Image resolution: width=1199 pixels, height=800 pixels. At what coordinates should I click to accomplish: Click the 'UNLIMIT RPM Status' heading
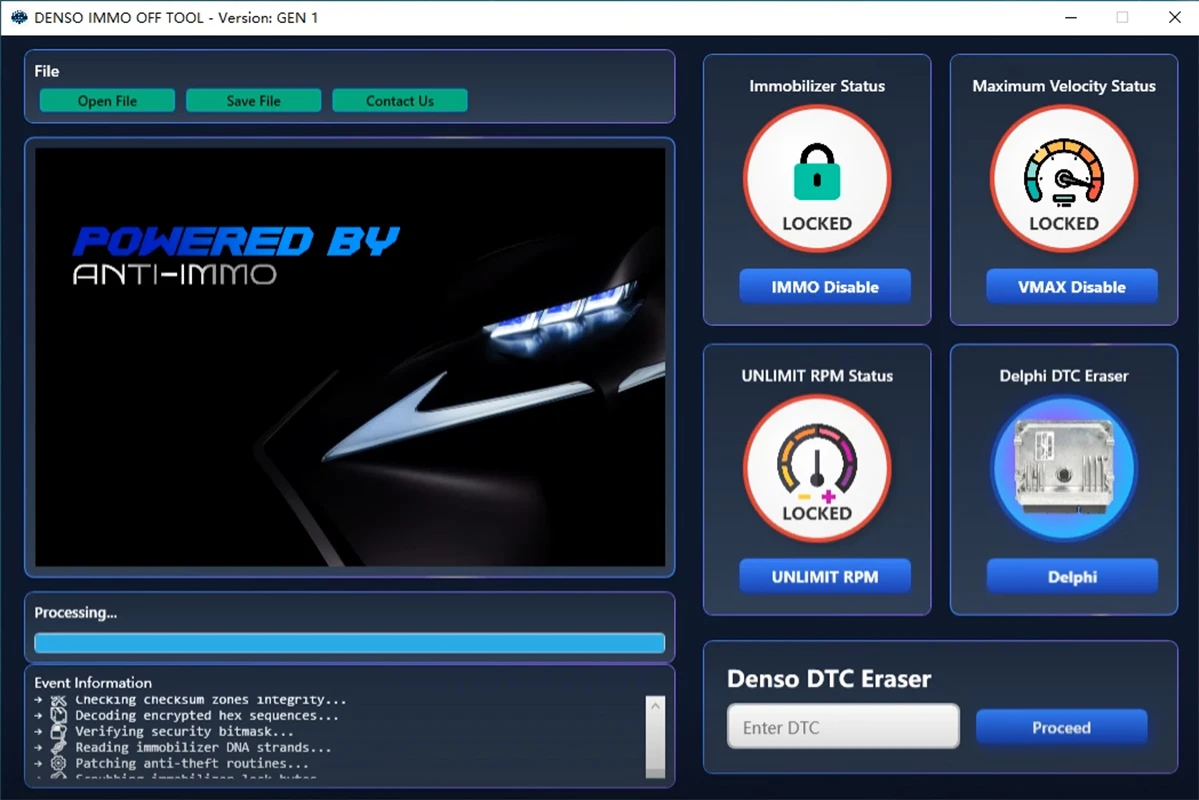[817, 376]
